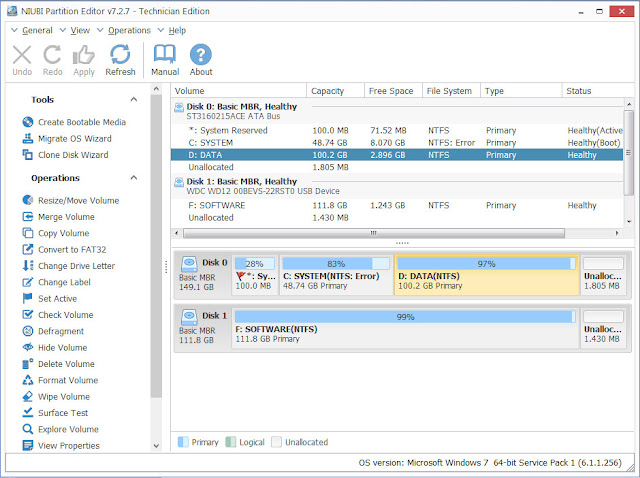Image resolution: width=640 pixels, height=478 pixels.
Task: Select System Reserved volume row
Action: tap(397, 130)
